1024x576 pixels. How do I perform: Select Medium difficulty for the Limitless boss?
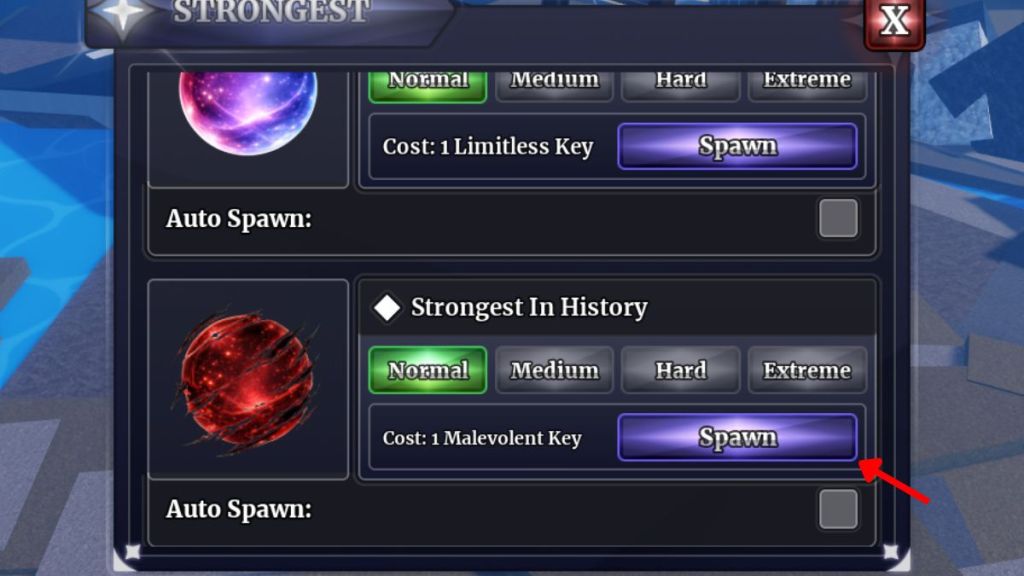tap(554, 80)
